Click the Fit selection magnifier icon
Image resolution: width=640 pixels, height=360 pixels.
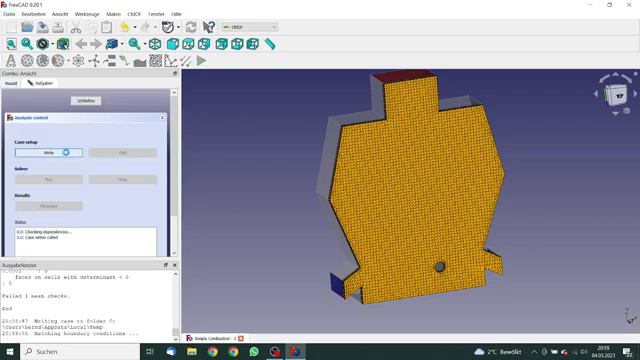coord(27,44)
